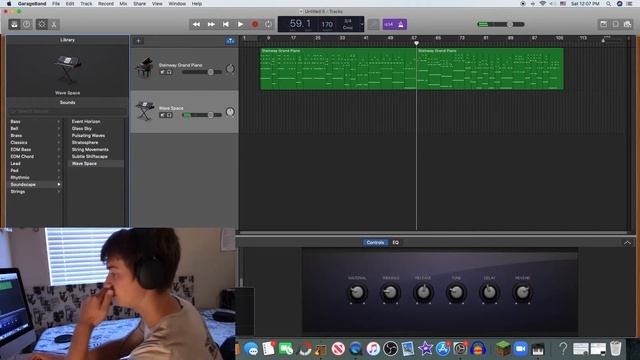Open the Record menu
Viewport: 640px width, 360px height.
[106, 4]
